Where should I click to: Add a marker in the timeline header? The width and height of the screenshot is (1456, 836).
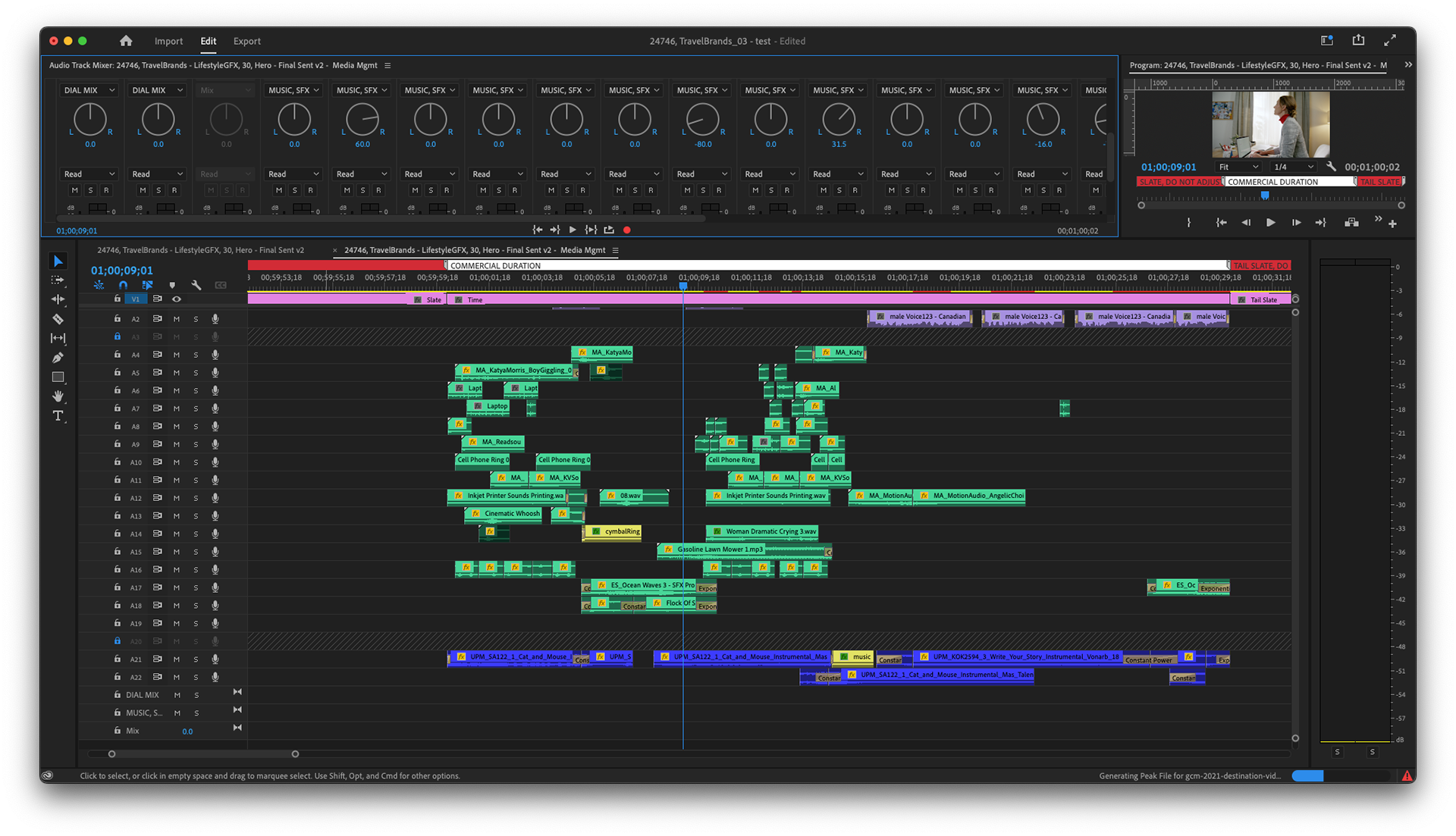tap(172, 285)
